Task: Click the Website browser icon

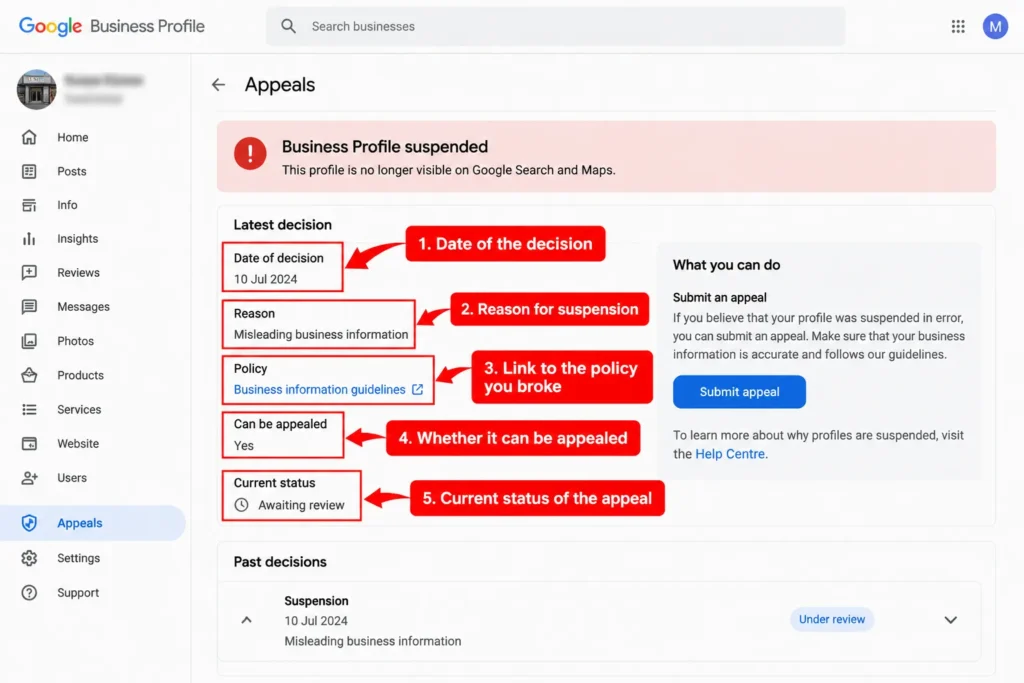Action: coord(29,443)
